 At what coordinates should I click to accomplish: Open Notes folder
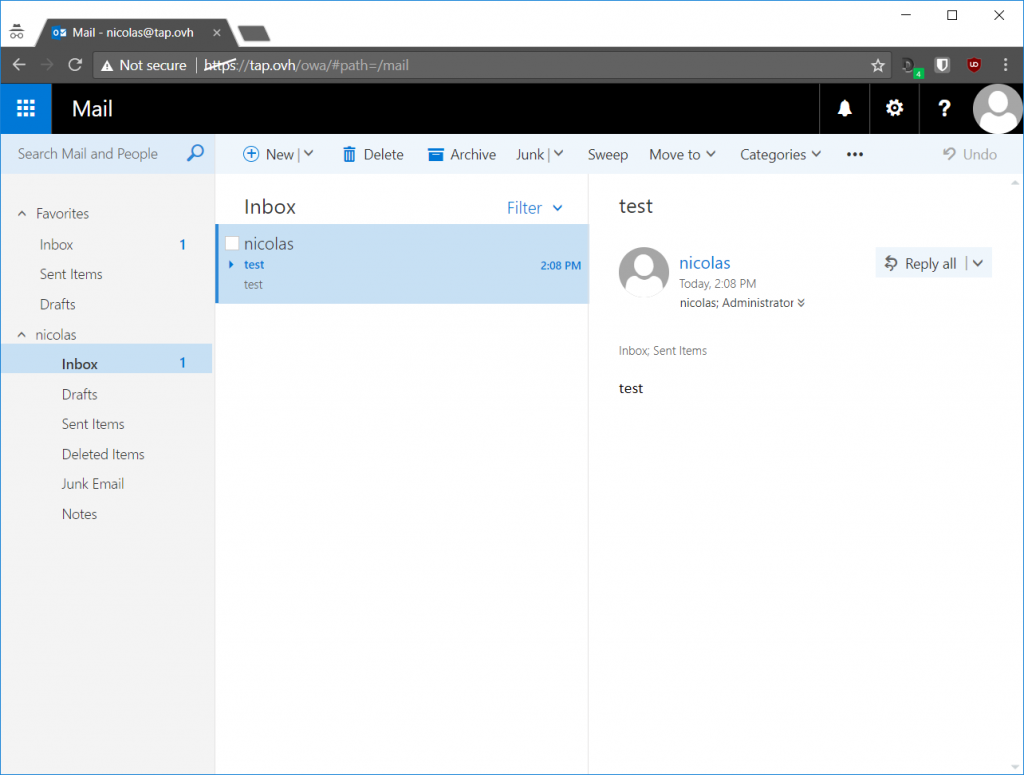(79, 514)
